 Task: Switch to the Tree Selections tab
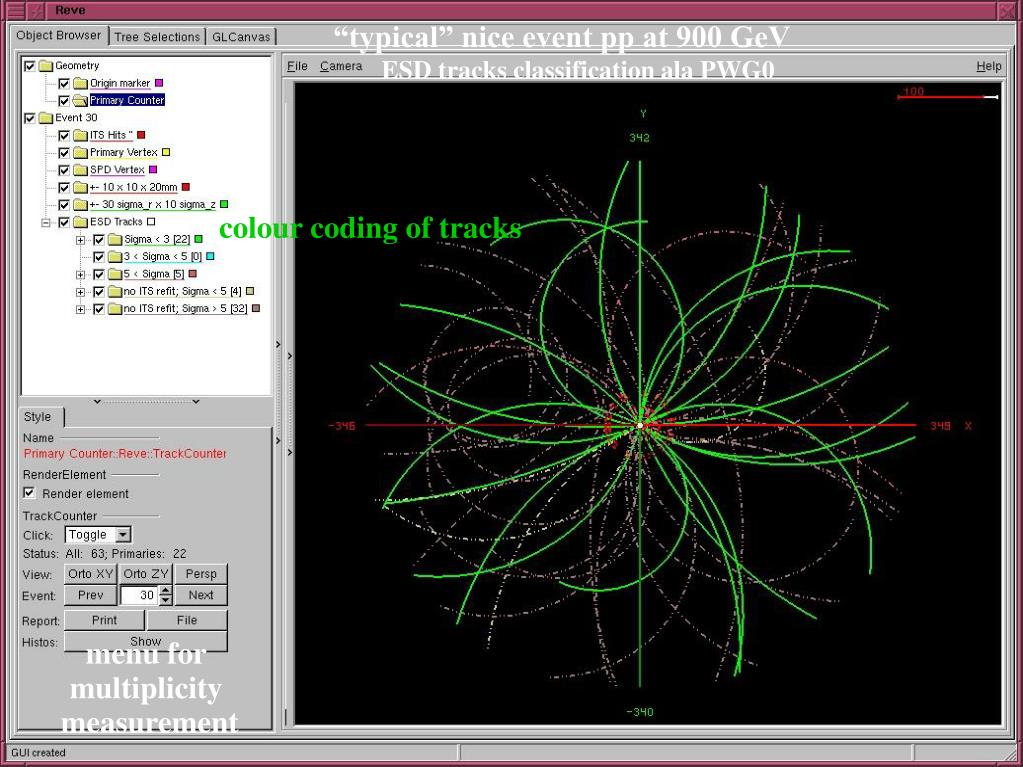click(157, 37)
